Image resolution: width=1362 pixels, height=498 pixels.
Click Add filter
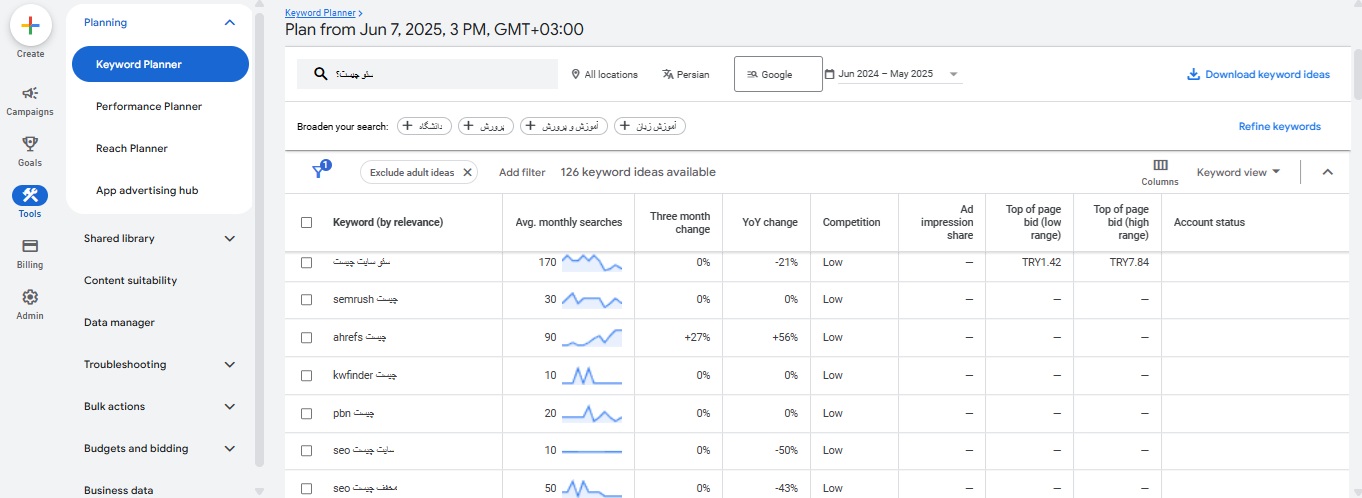pos(522,172)
